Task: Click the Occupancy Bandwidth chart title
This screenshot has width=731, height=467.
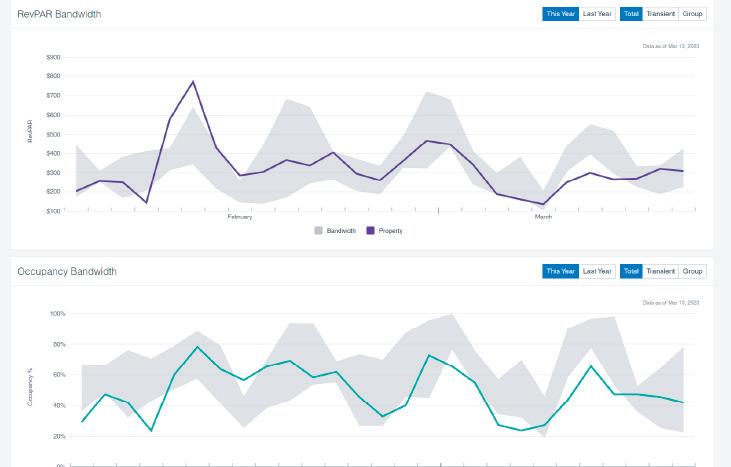Action: pyautogui.click(x=67, y=271)
